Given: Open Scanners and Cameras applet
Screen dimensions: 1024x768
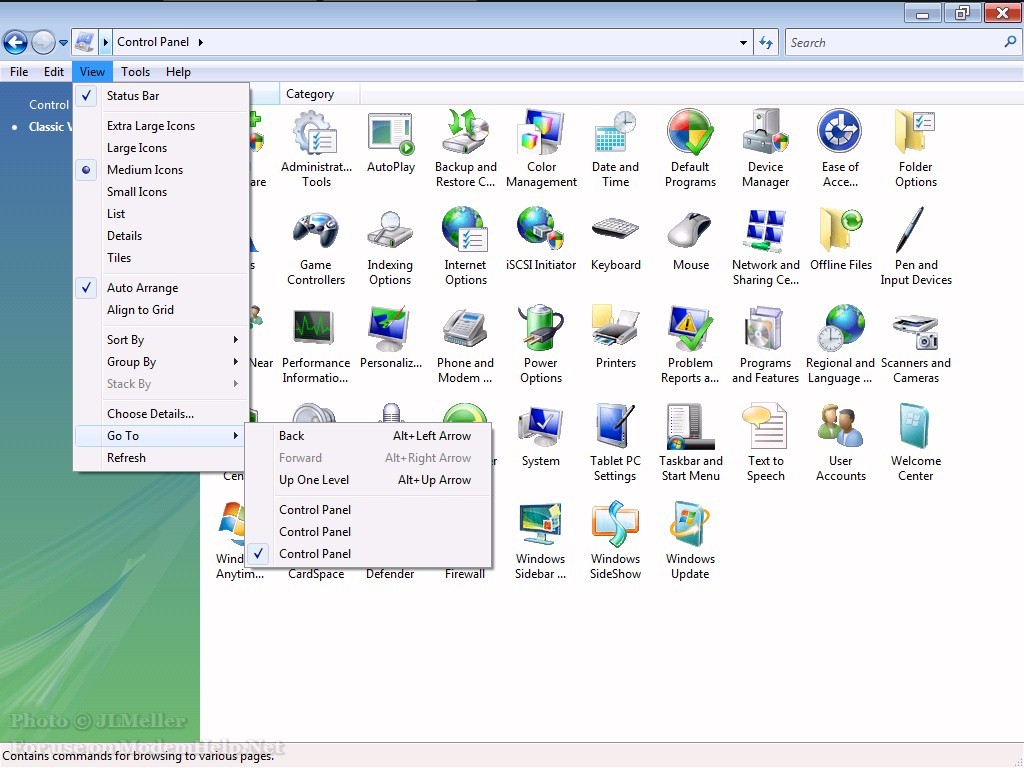Looking at the screenshot, I should pyautogui.click(x=915, y=344).
